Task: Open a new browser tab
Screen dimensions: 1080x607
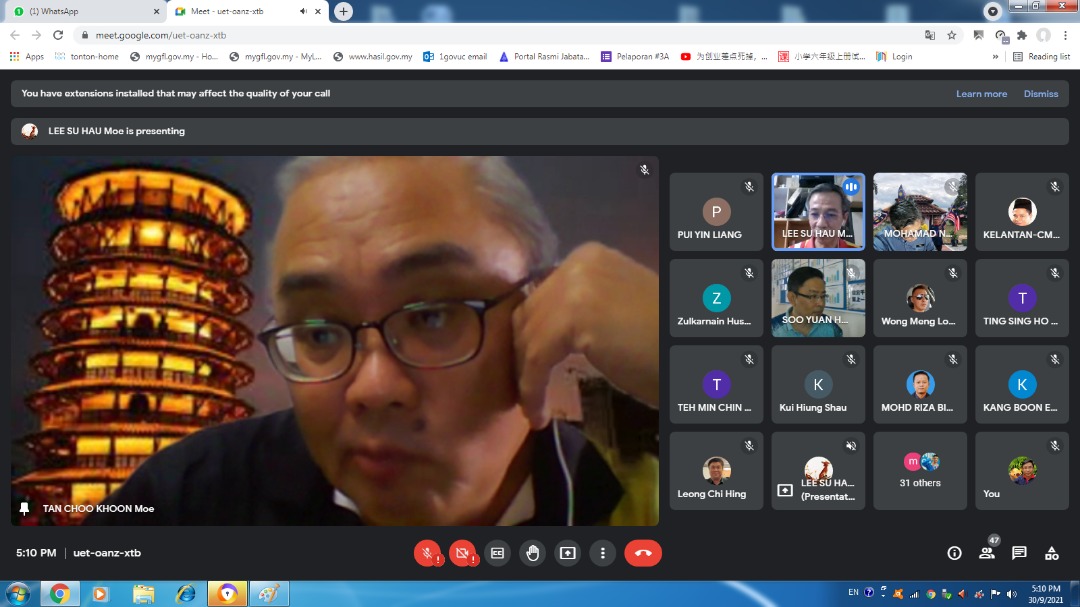Action: pos(343,11)
